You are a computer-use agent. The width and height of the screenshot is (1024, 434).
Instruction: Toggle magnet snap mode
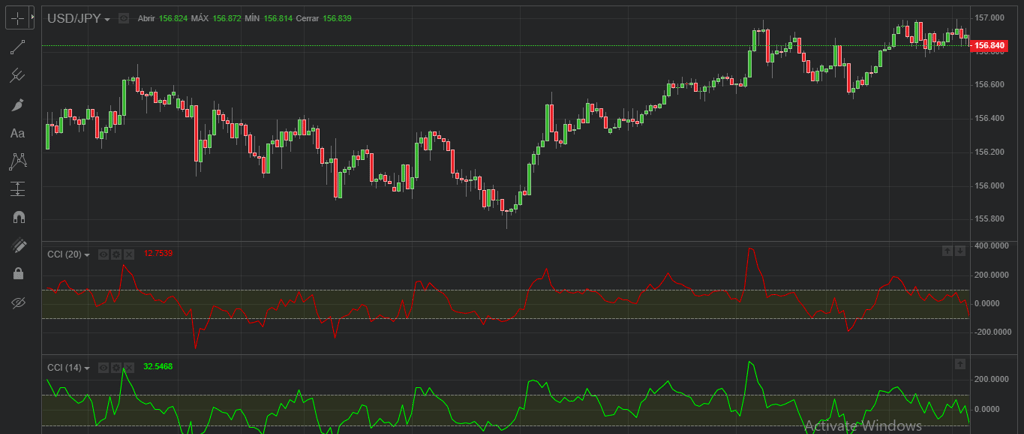(17, 217)
